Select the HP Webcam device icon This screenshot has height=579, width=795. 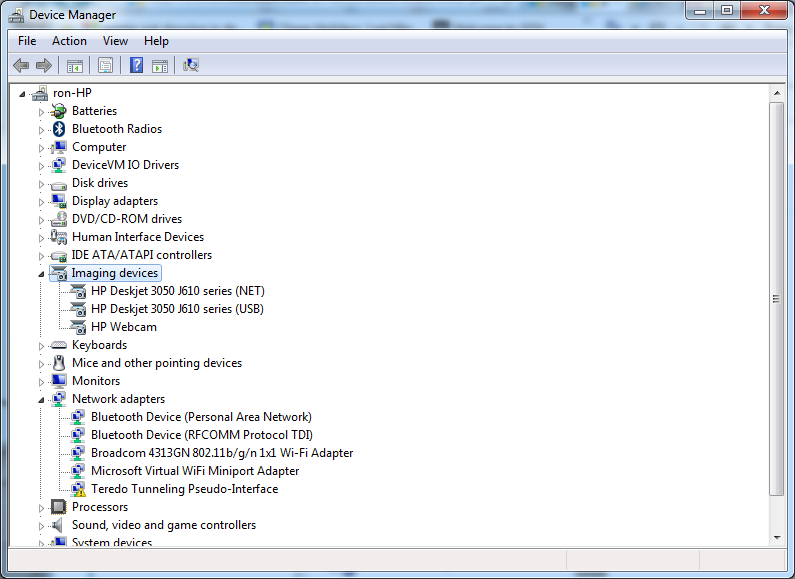click(78, 328)
